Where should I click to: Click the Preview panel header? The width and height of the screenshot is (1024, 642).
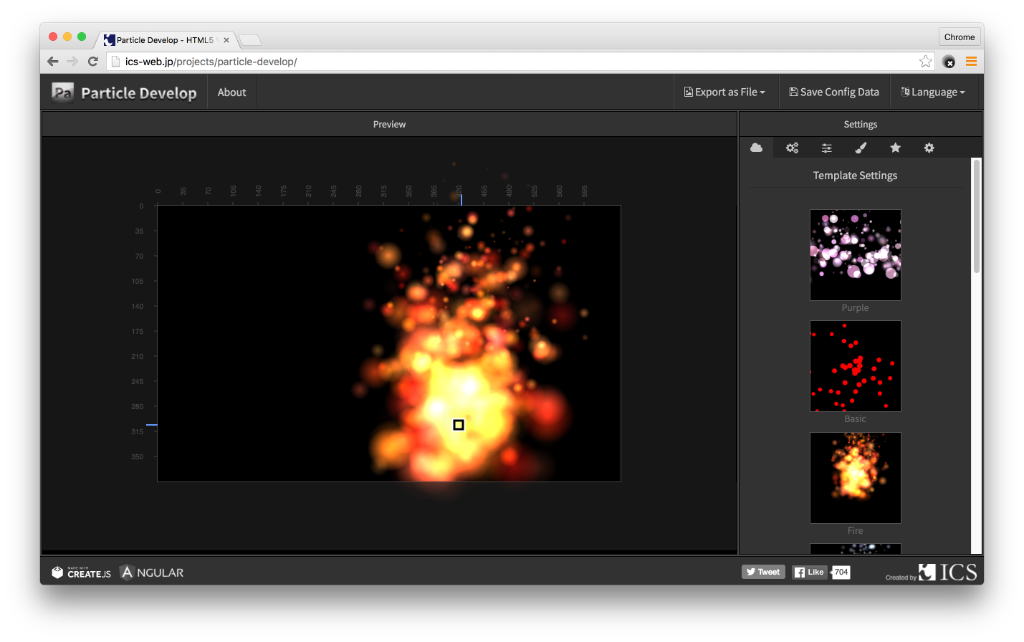[389, 124]
